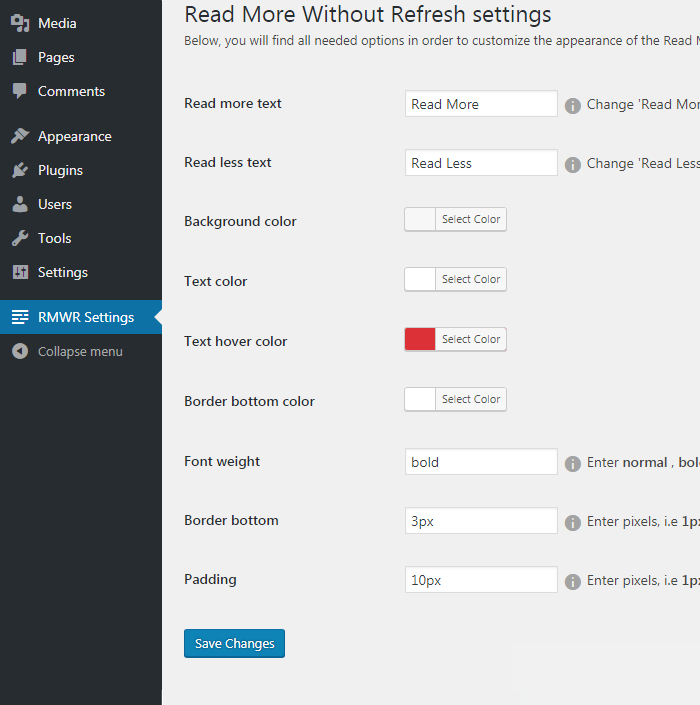Viewport: 700px width, 705px height.
Task: Click the Read More Without Refresh settings heading
Action: [x=367, y=14]
